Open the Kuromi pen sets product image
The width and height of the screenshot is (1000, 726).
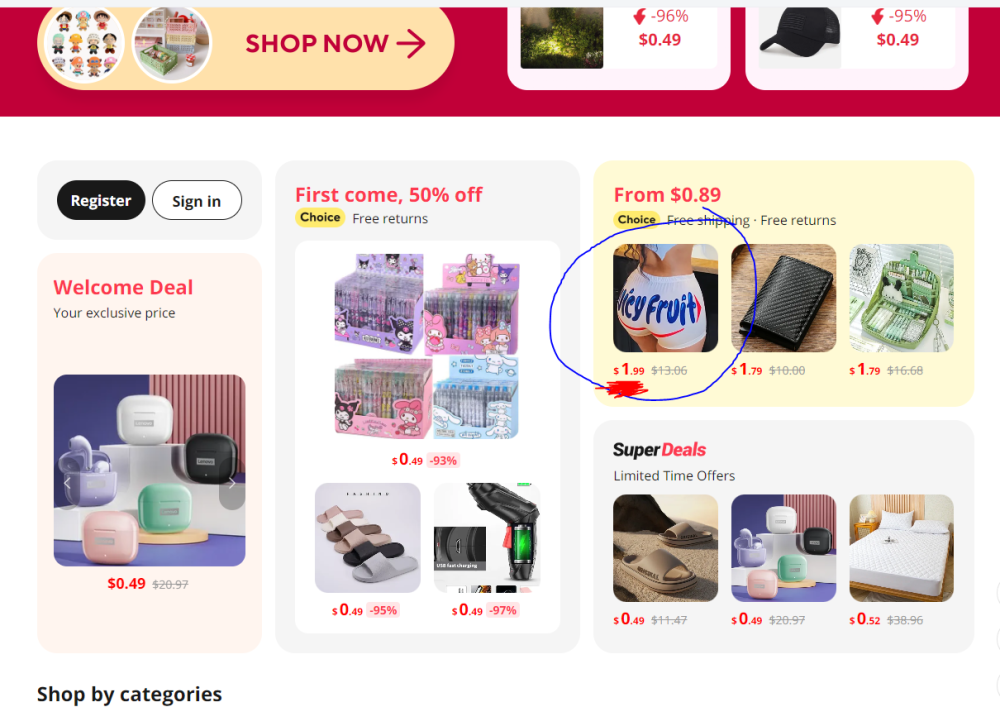[x=427, y=345]
